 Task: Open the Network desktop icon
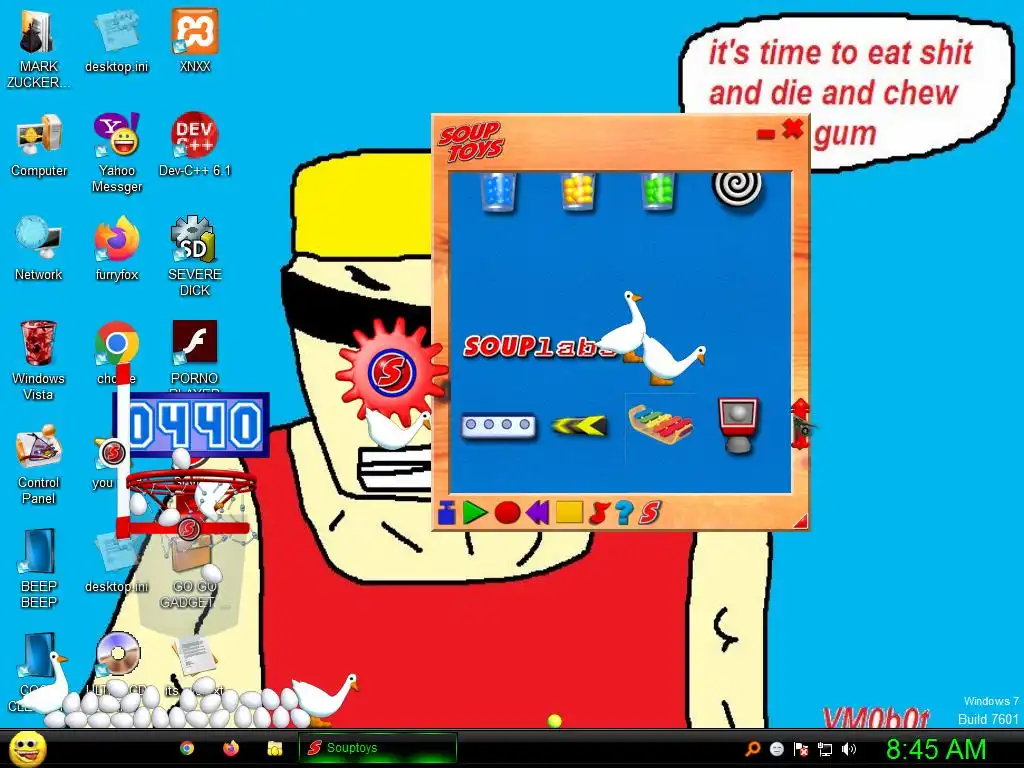[39, 249]
